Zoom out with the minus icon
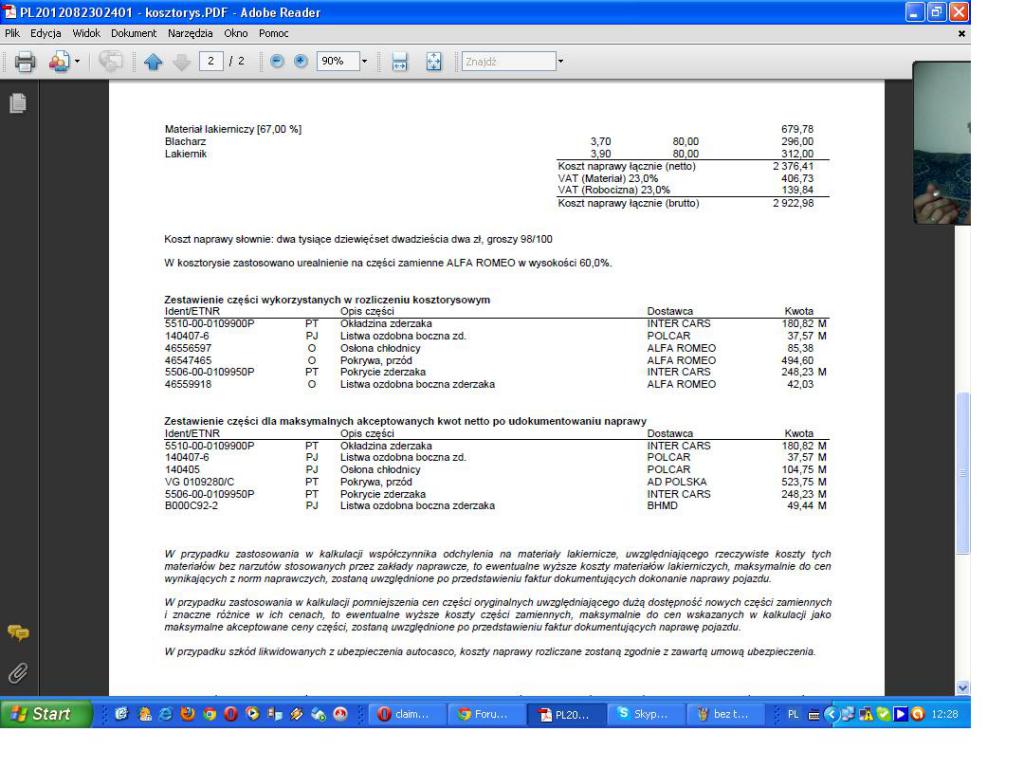 277,61
